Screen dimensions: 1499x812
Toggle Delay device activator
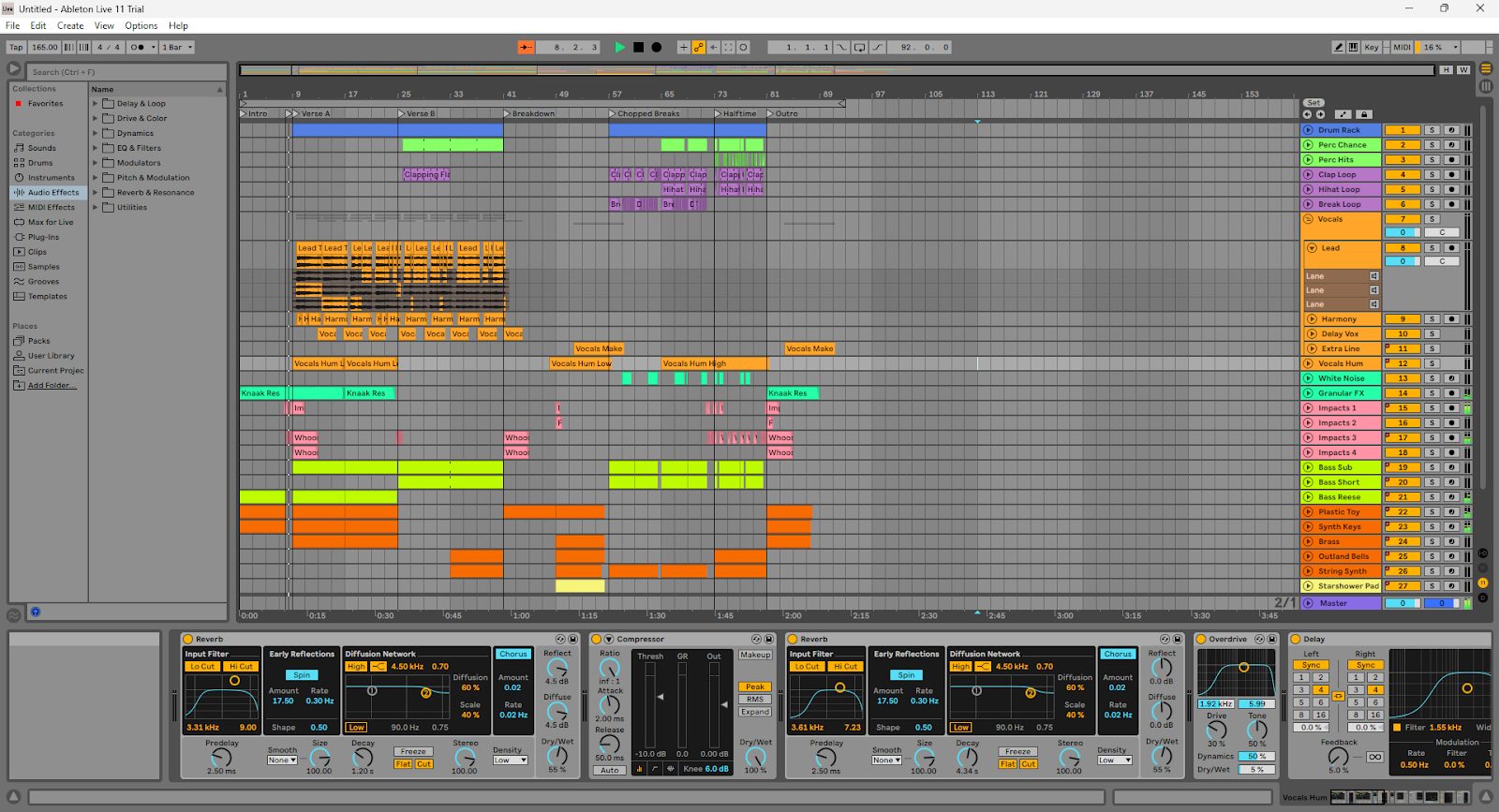pos(1296,639)
